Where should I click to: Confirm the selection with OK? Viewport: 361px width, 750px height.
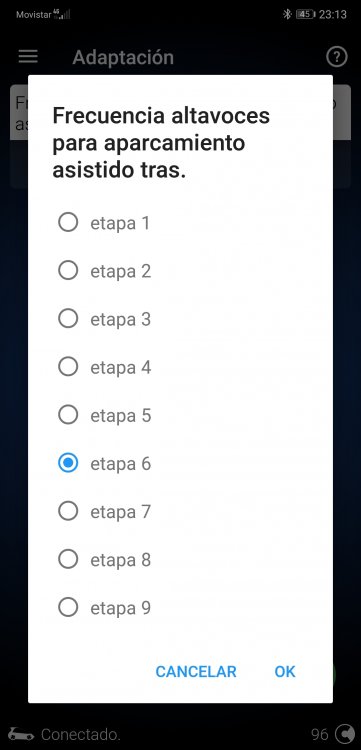[x=285, y=672]
